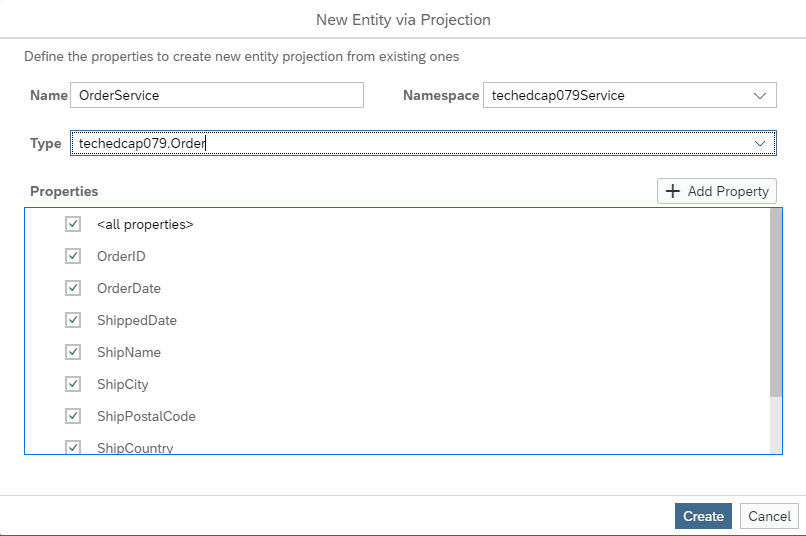The width and height of the screenshot is (806, 536).
Task: Click the plus icon on Add Property
Action: click(672, 191)
